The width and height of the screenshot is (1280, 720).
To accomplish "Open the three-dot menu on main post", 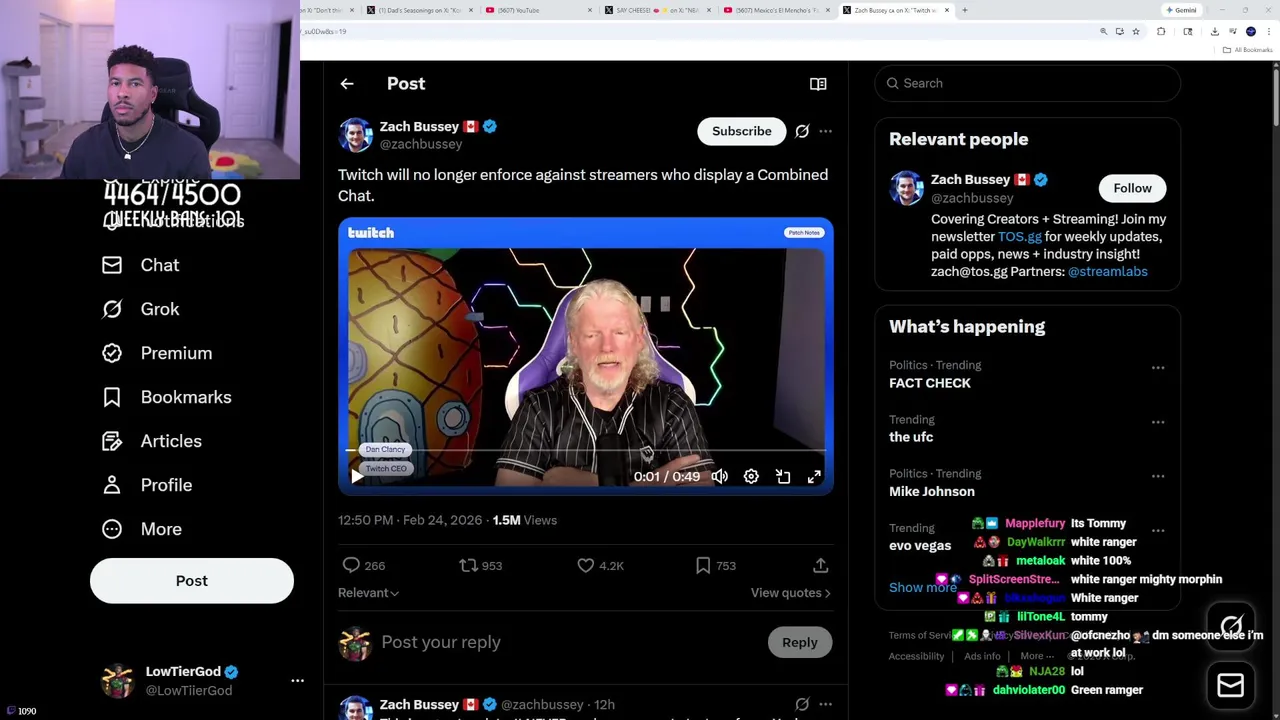I will 825,131.
